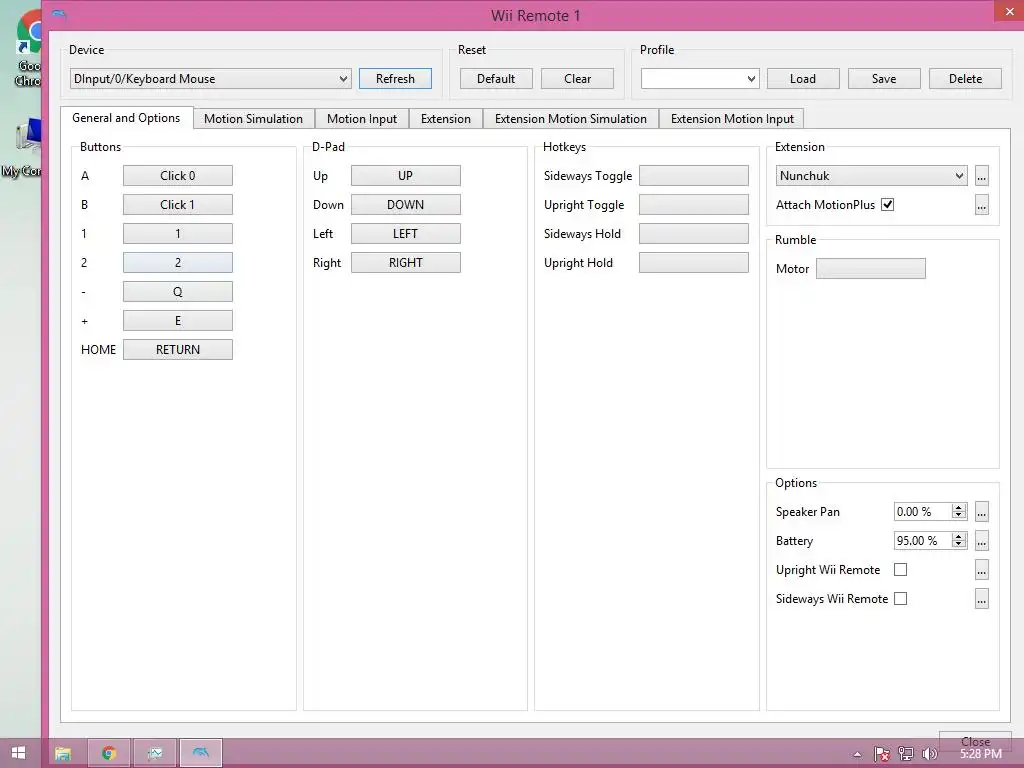Enable Sideways Wii Remote checkbox
The width and height of the screenshot is (1024, 768).
click(x=901, y=599)
